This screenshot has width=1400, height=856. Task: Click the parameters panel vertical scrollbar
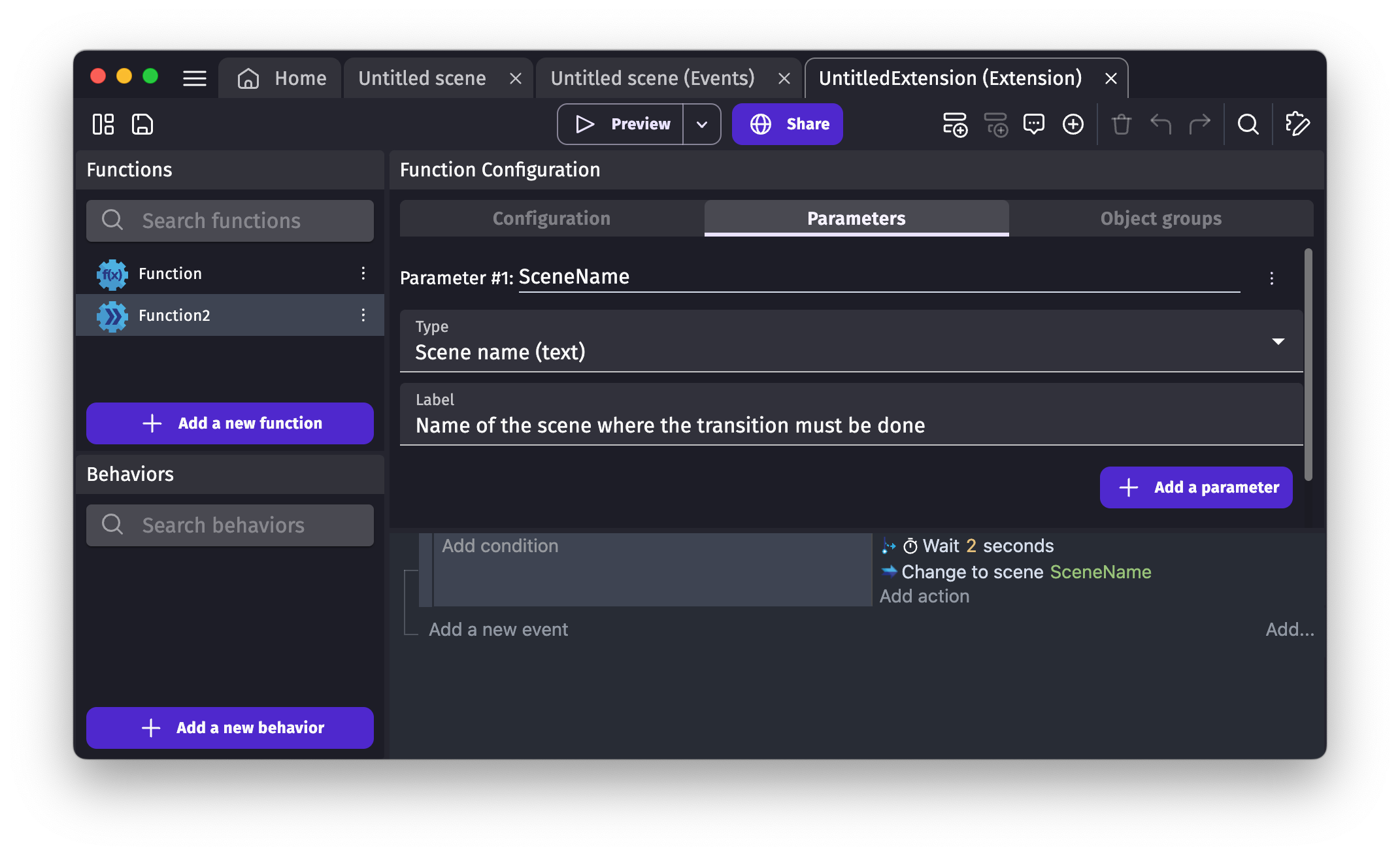(1308, 365)
